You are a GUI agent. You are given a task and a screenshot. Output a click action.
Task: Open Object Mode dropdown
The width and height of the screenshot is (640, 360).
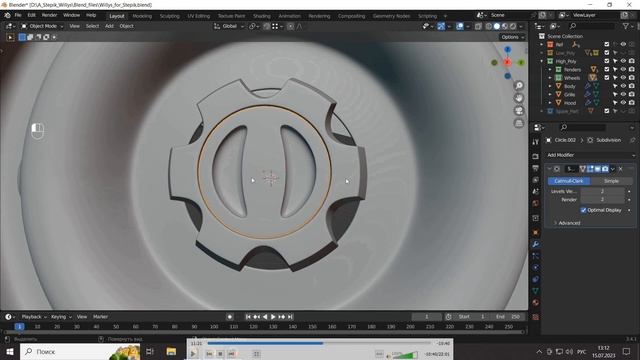pyautogui.click(x=42, y=26)
